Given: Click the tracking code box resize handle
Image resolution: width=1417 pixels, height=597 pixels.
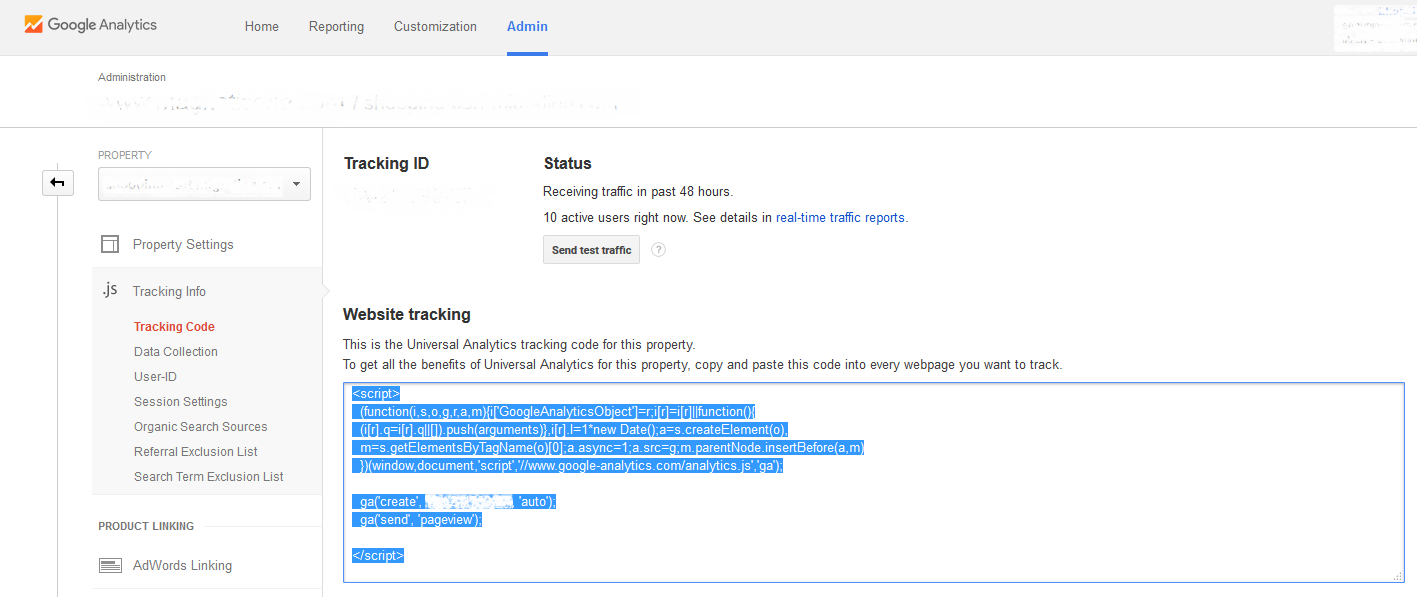Looking at the screenshot, I should (x=1397, y=575).
